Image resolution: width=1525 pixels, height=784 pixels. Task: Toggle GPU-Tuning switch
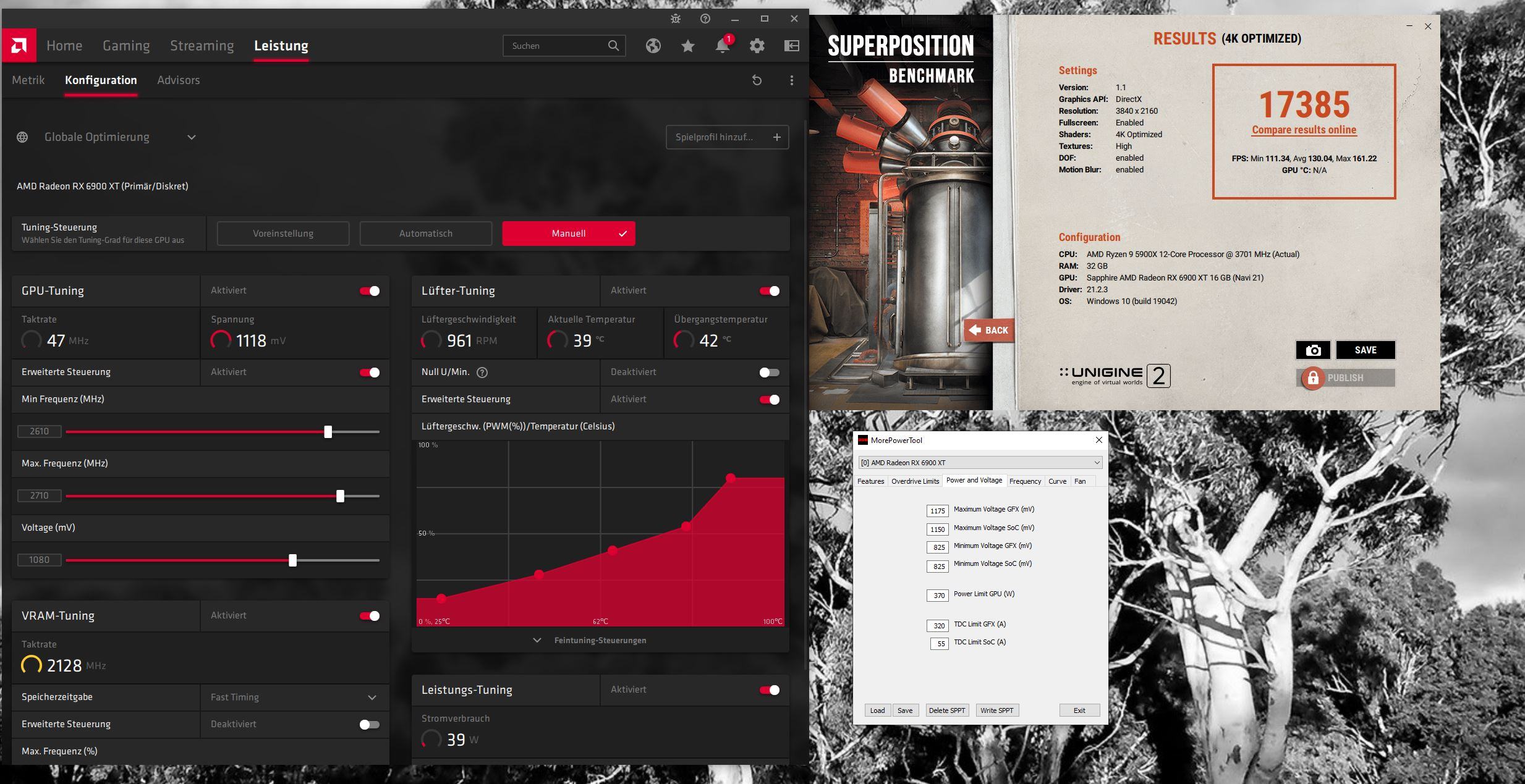(x=370, y=291)
